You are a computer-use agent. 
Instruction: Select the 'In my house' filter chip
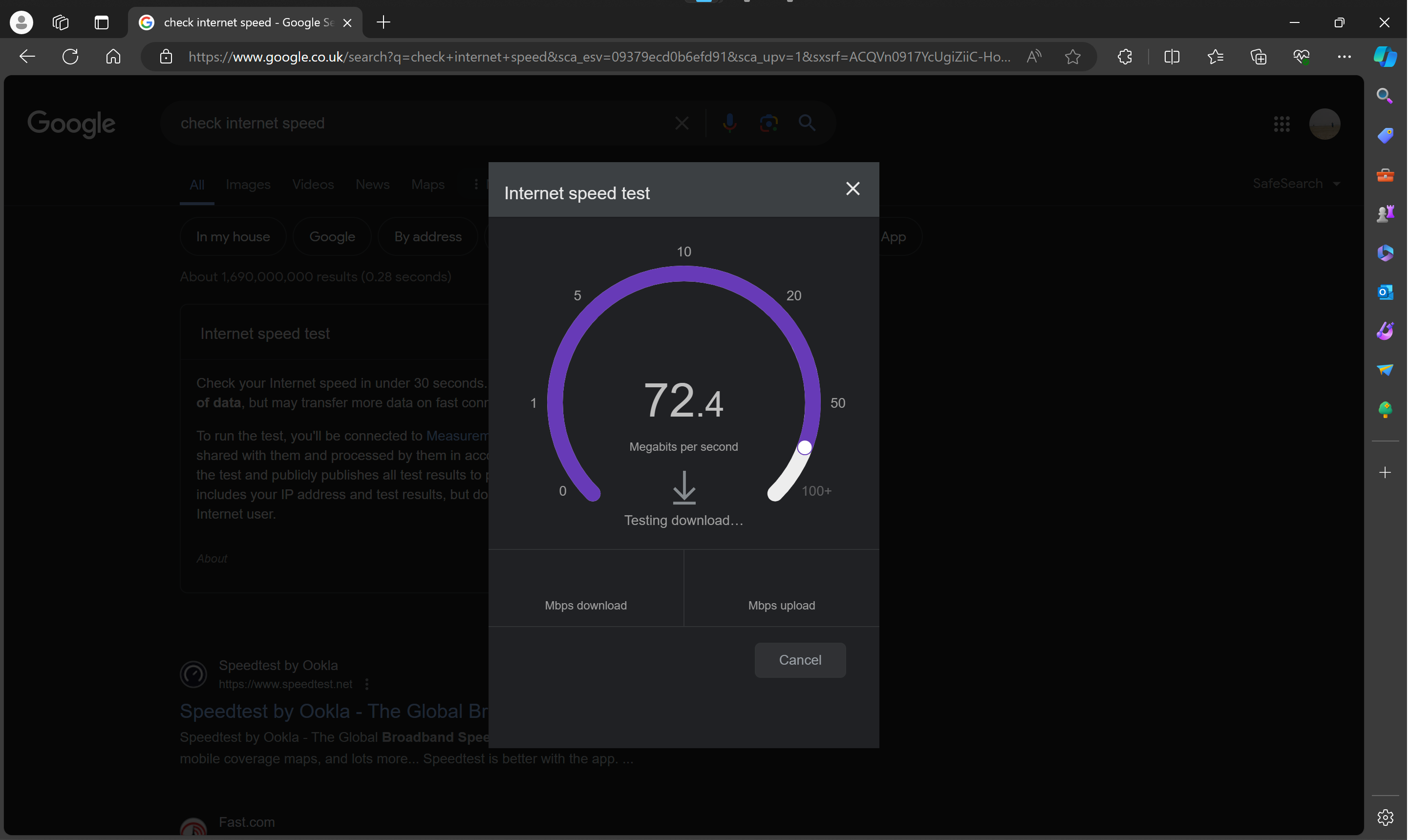(x=233, y=236)
